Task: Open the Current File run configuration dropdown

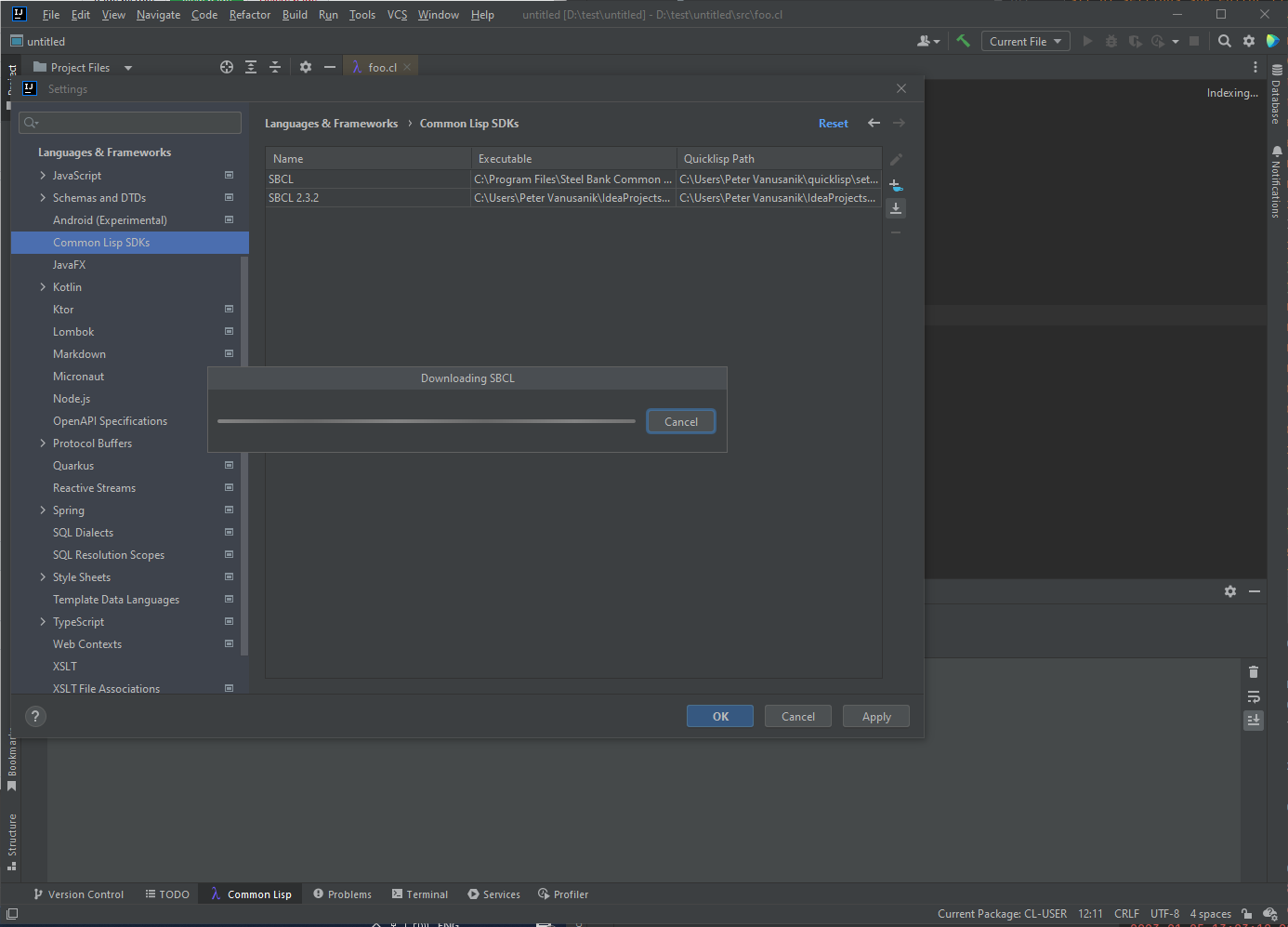Action: 1025,41
